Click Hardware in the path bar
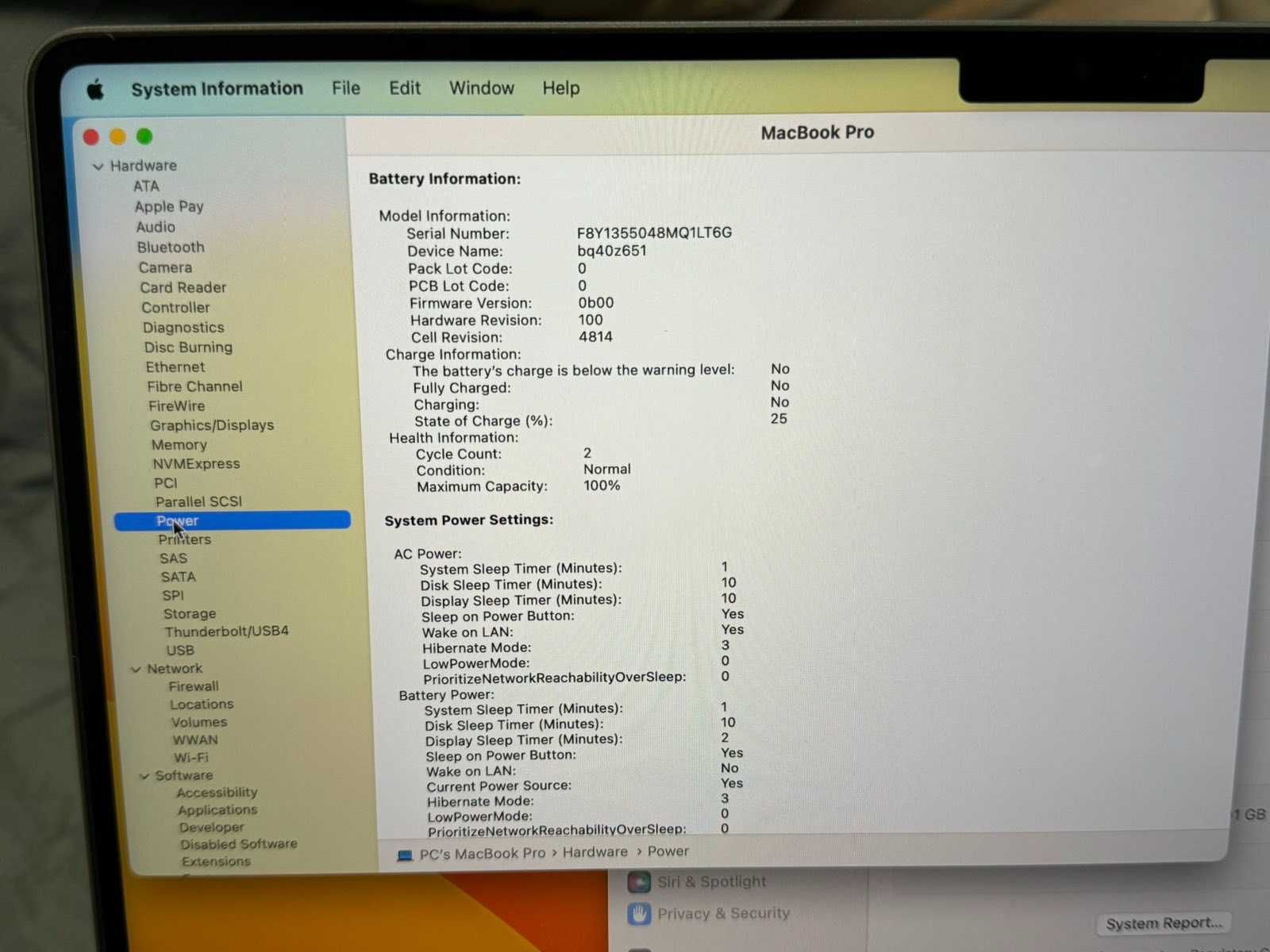Screen dimensions: 1270x952 tap(595, 852)
